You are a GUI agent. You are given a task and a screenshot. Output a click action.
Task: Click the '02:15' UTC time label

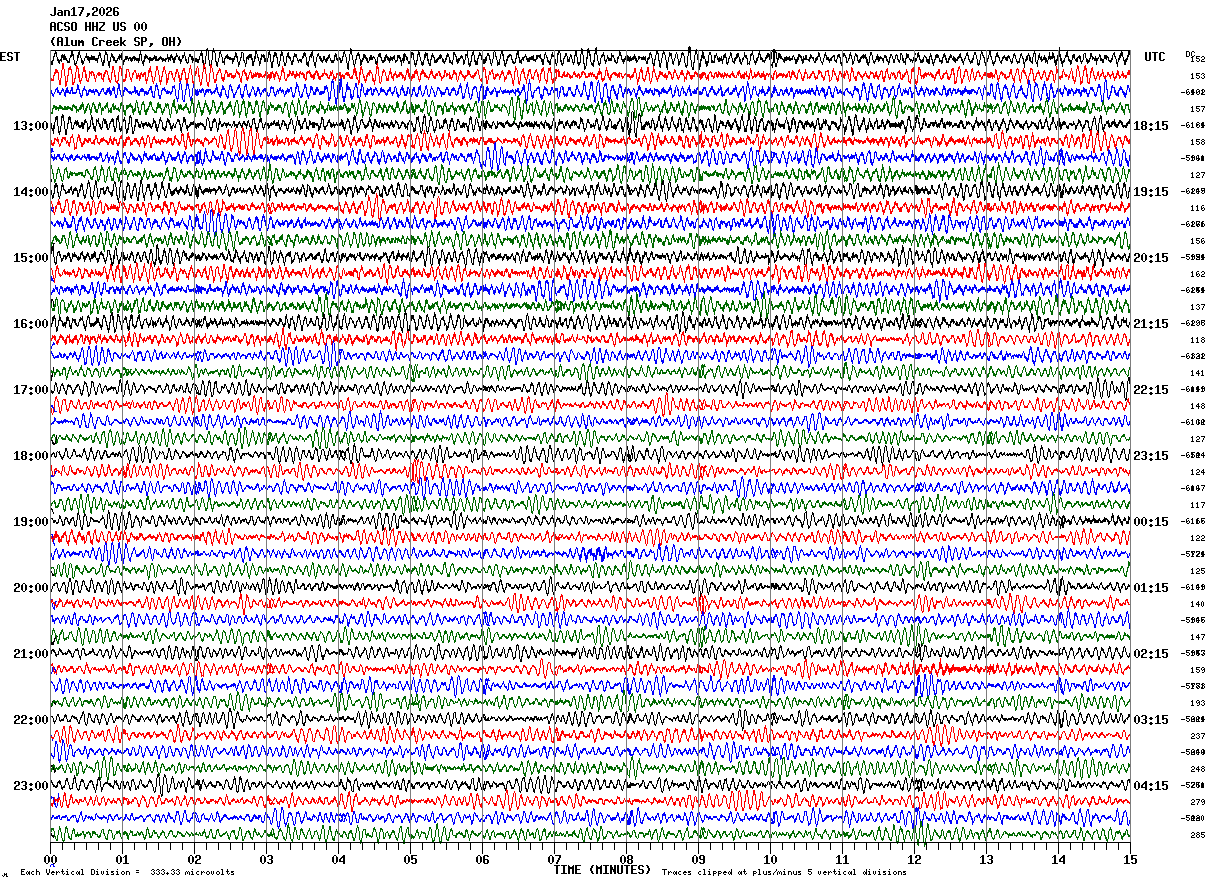[1151, 654]
